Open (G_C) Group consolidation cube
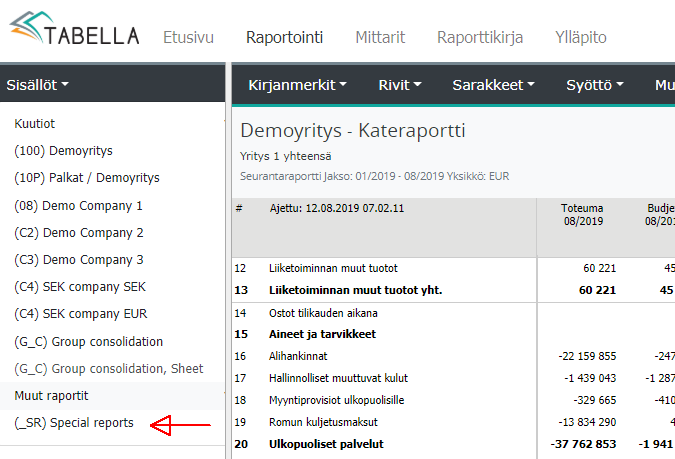675x459 pixels. point(88,341)
